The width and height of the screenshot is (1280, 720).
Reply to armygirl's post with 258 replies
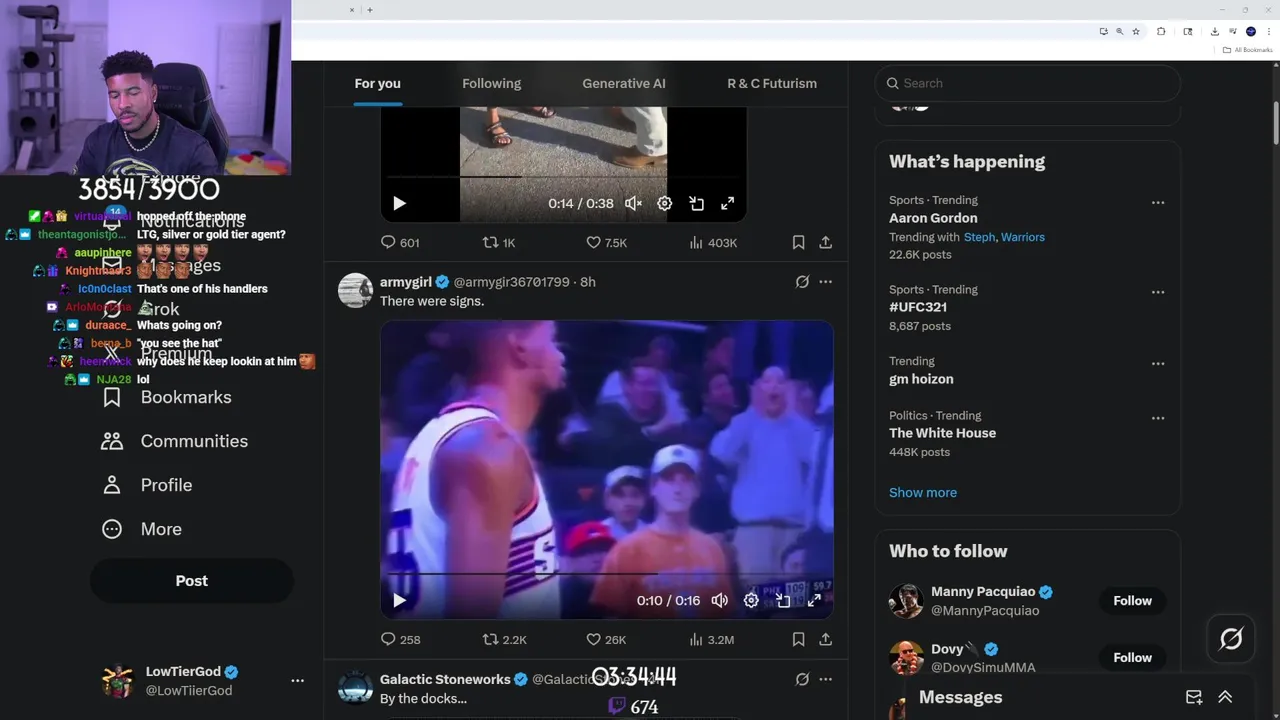400,639
